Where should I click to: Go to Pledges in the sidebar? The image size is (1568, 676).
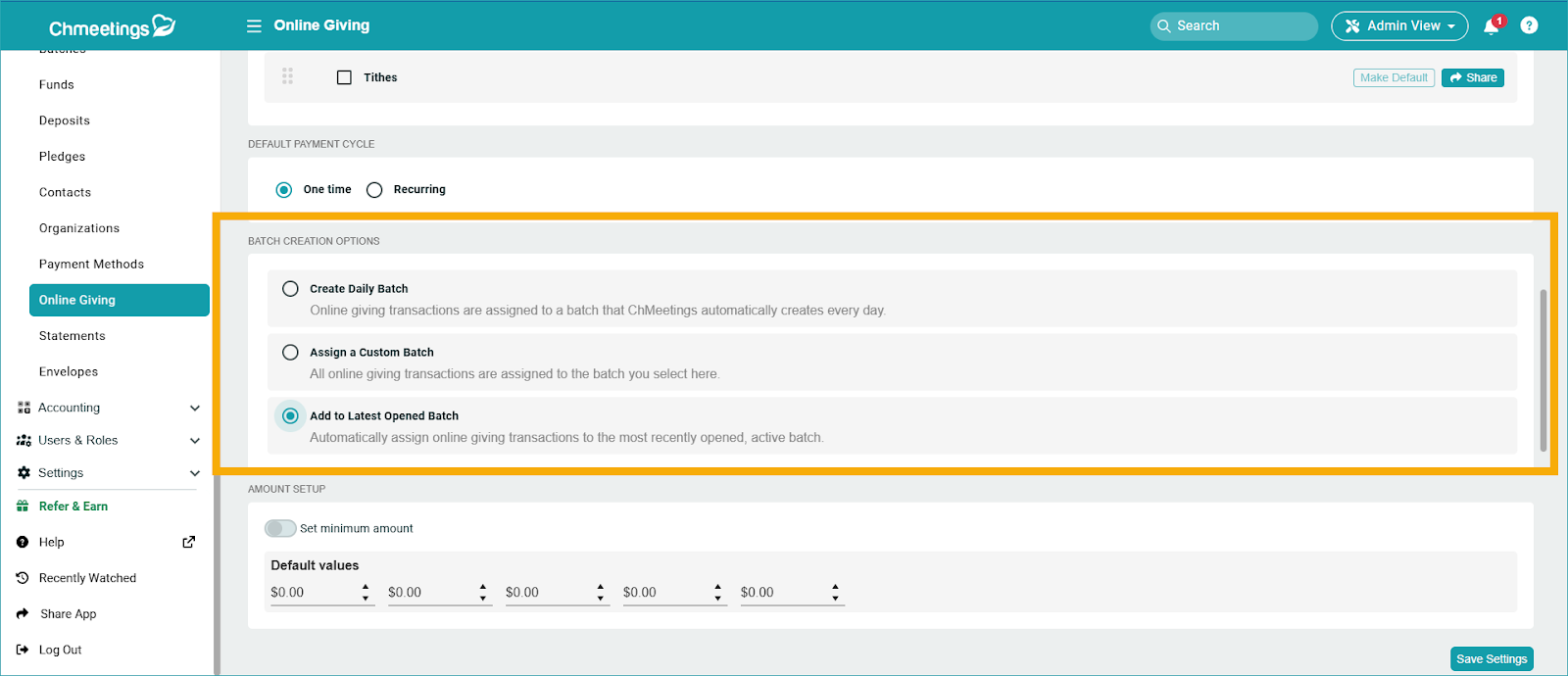click(x=62, y=157)
